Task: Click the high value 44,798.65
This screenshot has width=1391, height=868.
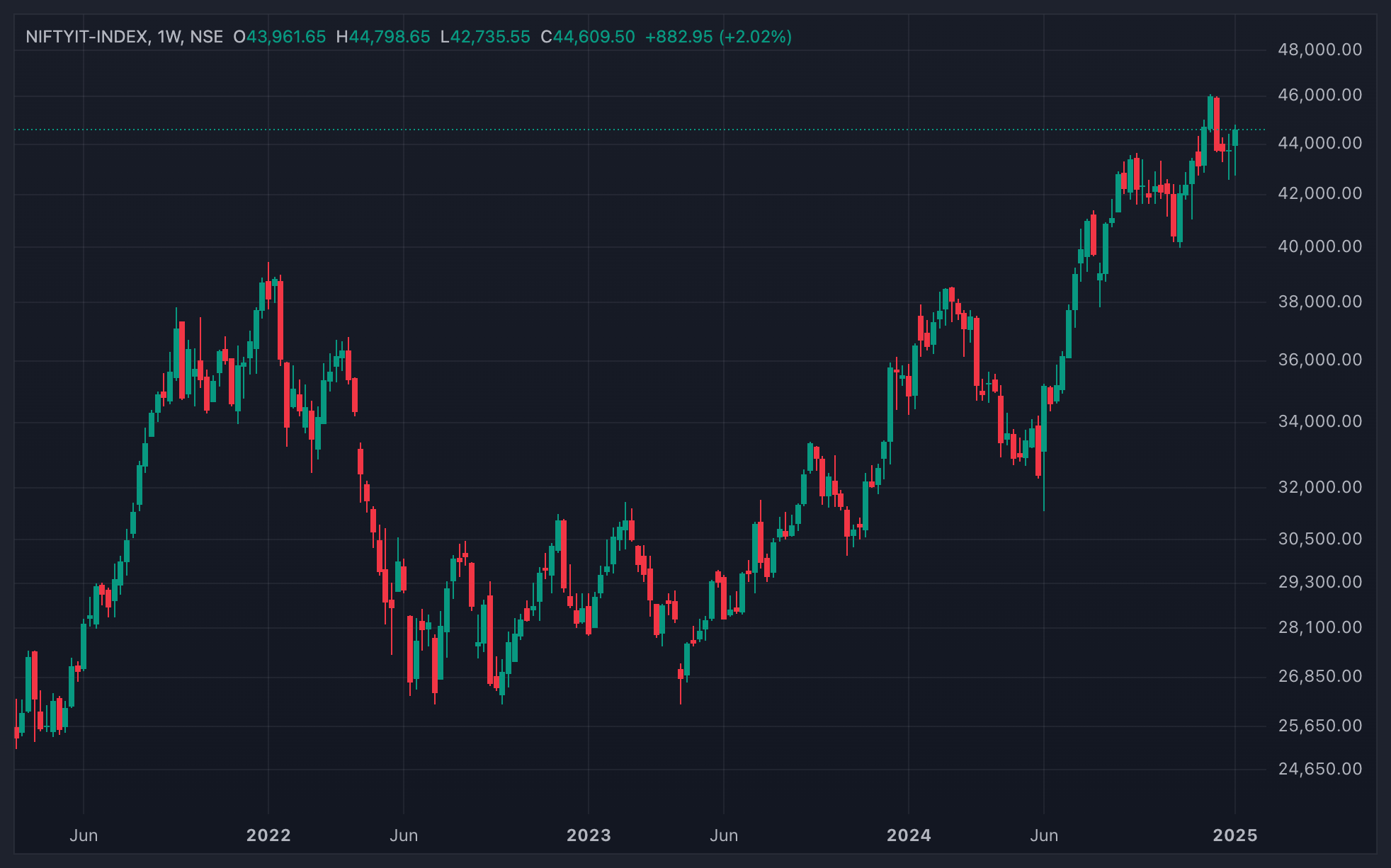Action: [x=390, y=37]
